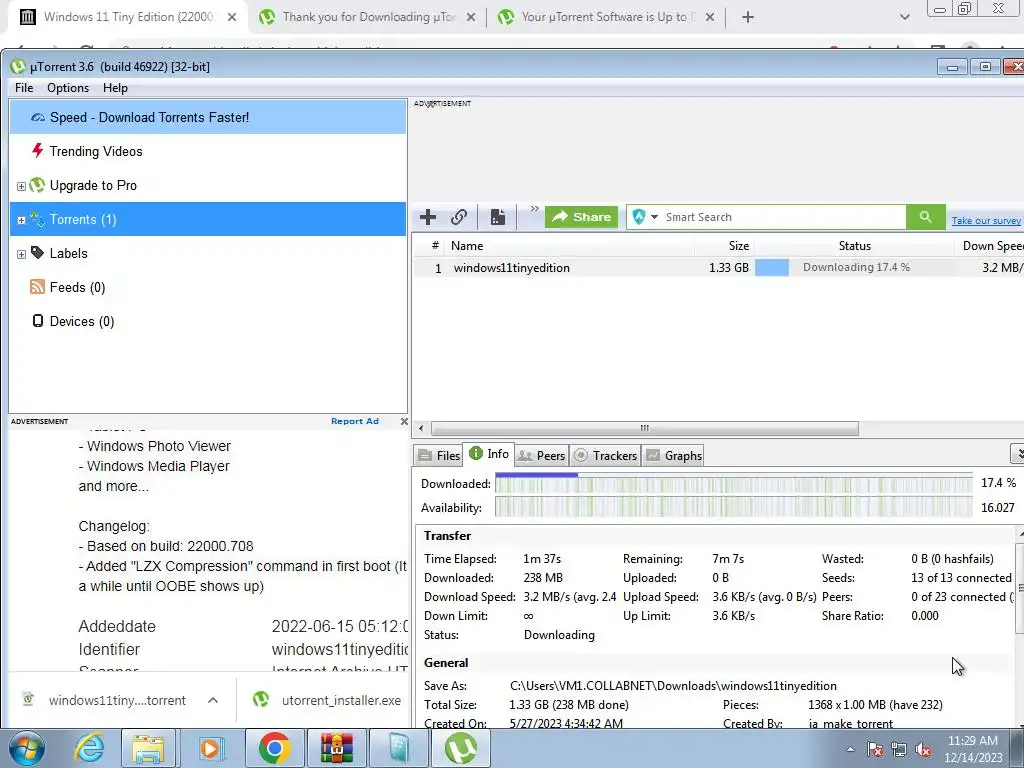Click the muted volume tray icon
The image size is (1024, 768).
click(923, 749)
